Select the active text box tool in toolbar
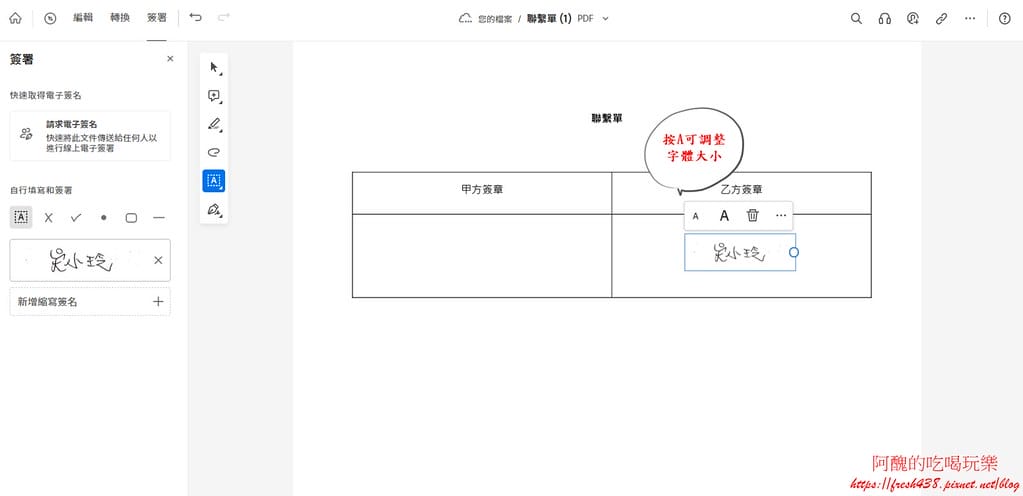The image size is (1023, 496). [x=214, y=181]
